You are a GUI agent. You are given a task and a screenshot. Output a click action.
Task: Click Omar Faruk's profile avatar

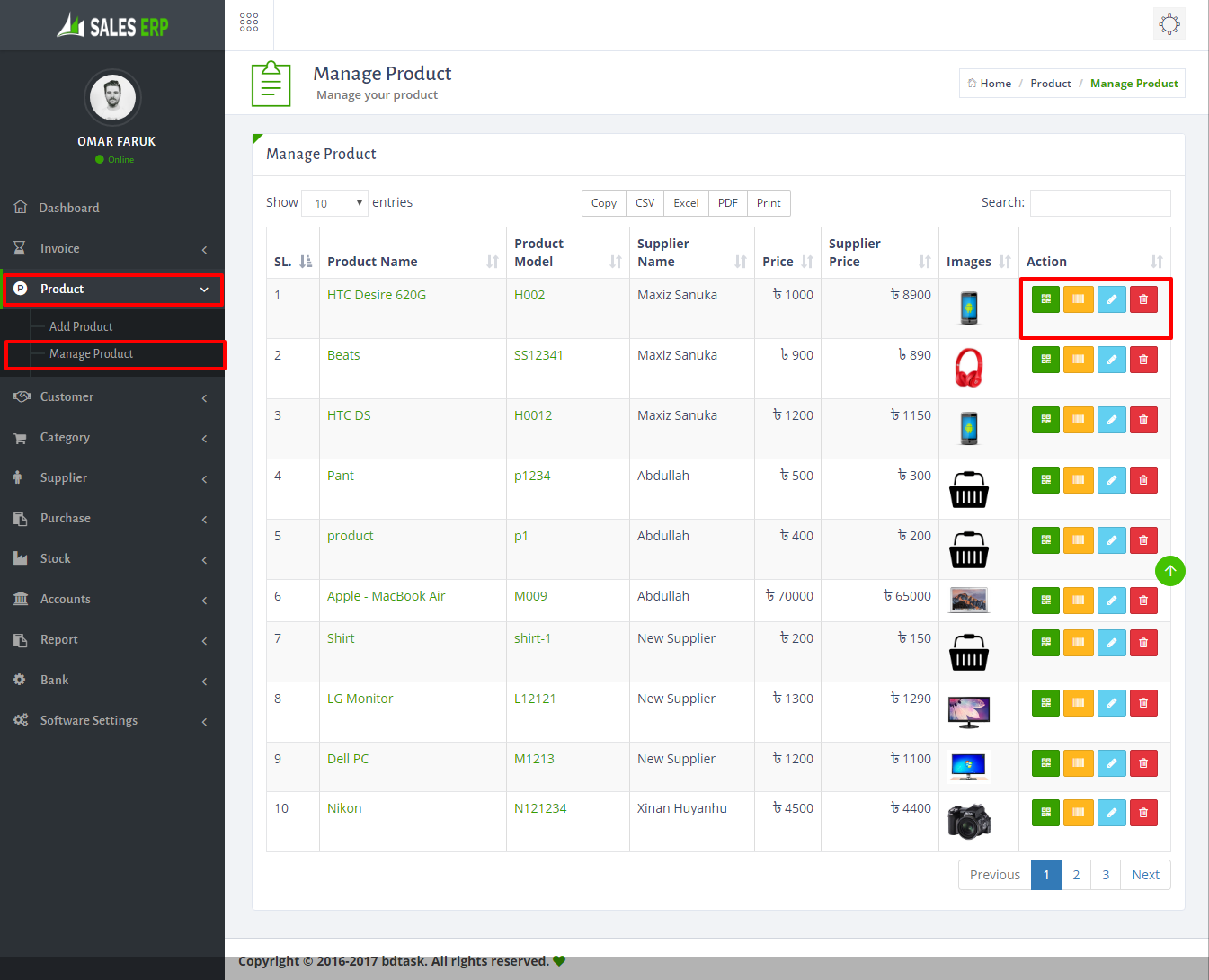[x=113, y=96]
